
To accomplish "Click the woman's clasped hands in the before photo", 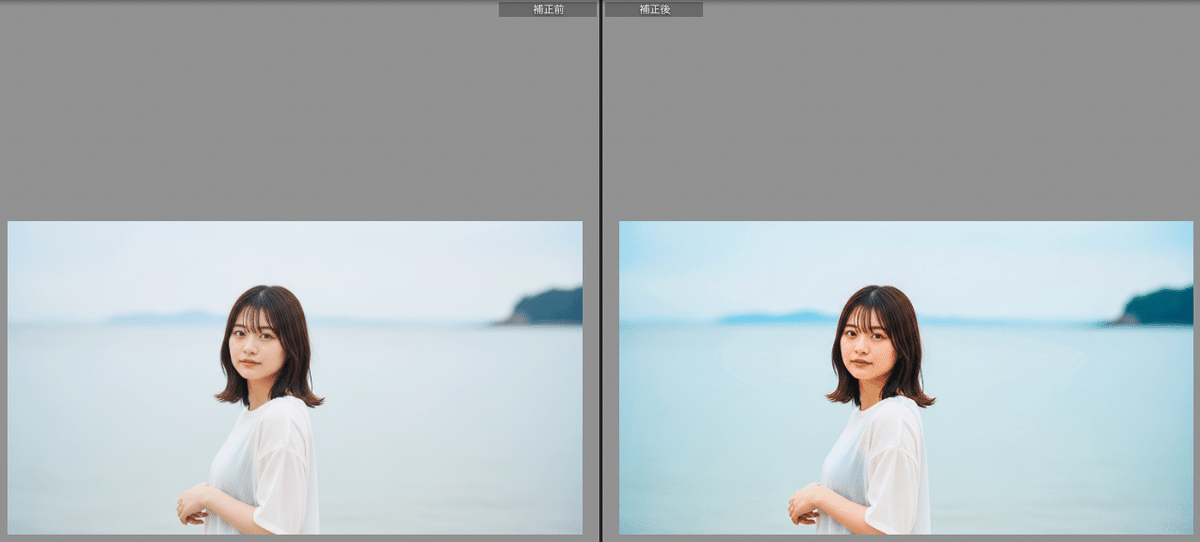I will [x=191, y=506].
